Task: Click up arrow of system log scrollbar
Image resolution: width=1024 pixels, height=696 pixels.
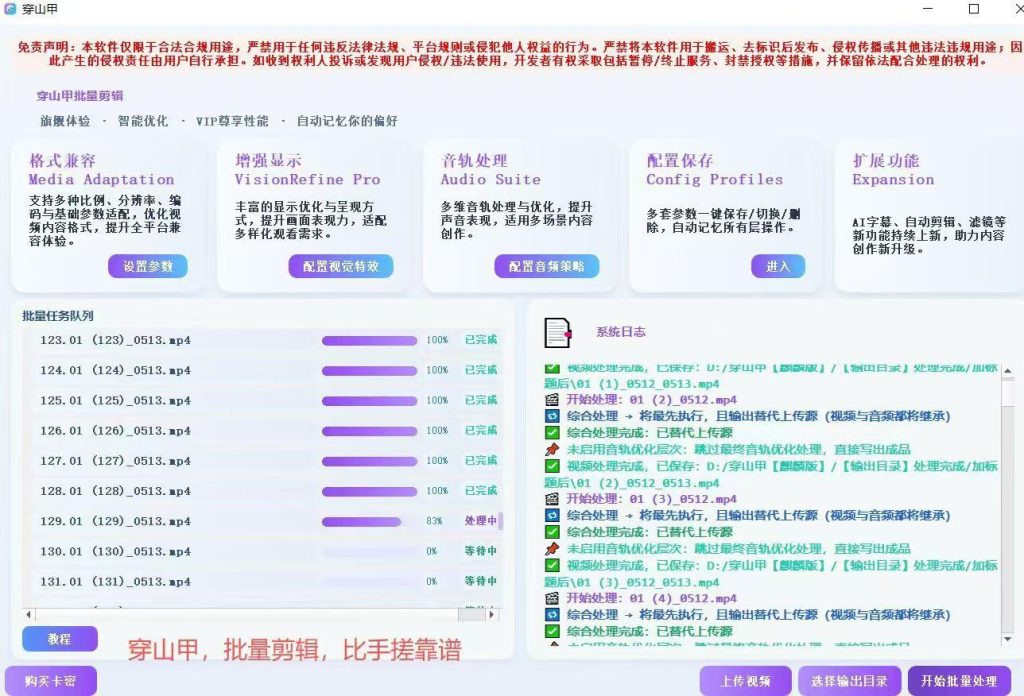Action: (1008, 370)
